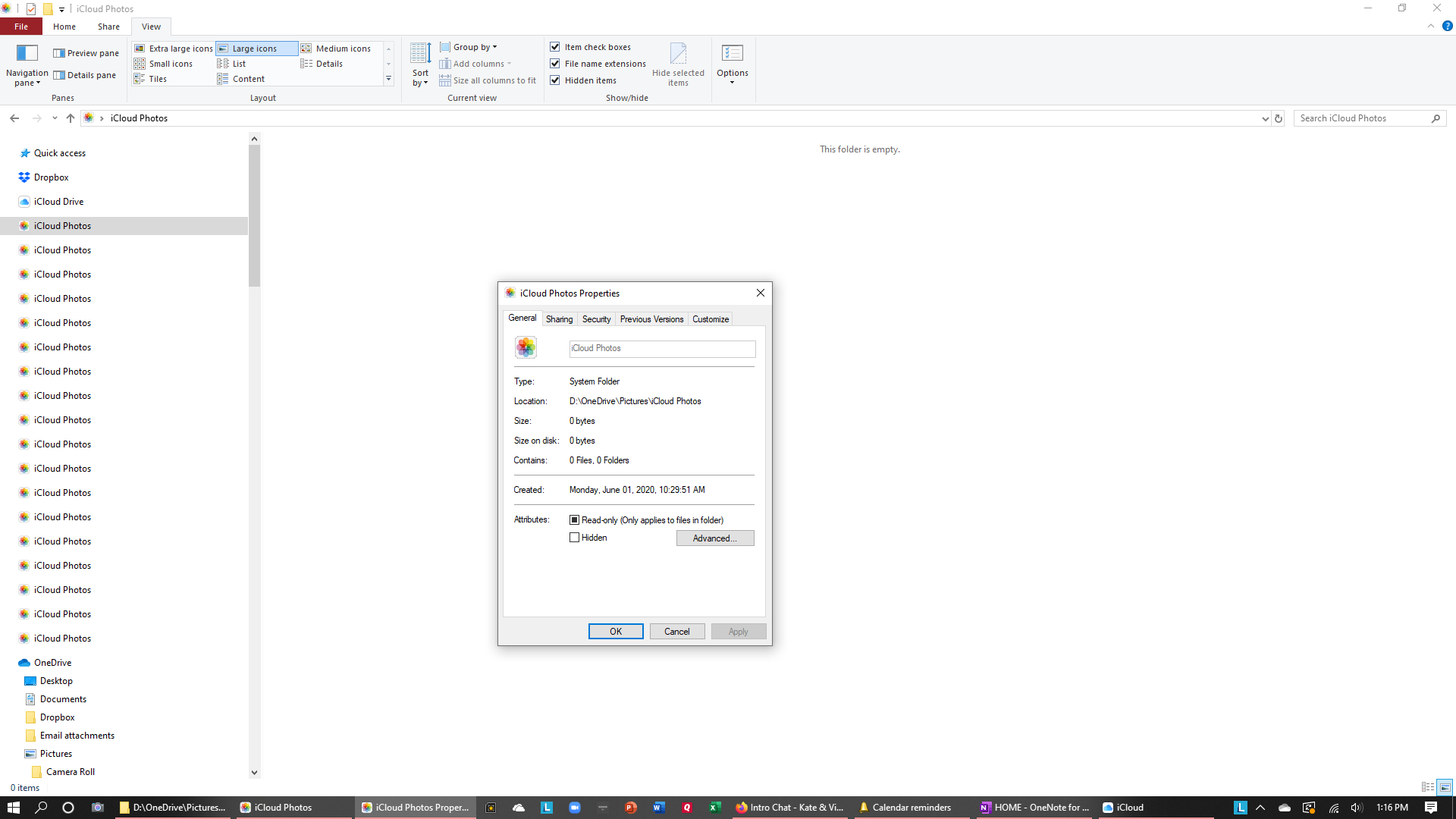Uncheck Hidden items

click(555, 80)
